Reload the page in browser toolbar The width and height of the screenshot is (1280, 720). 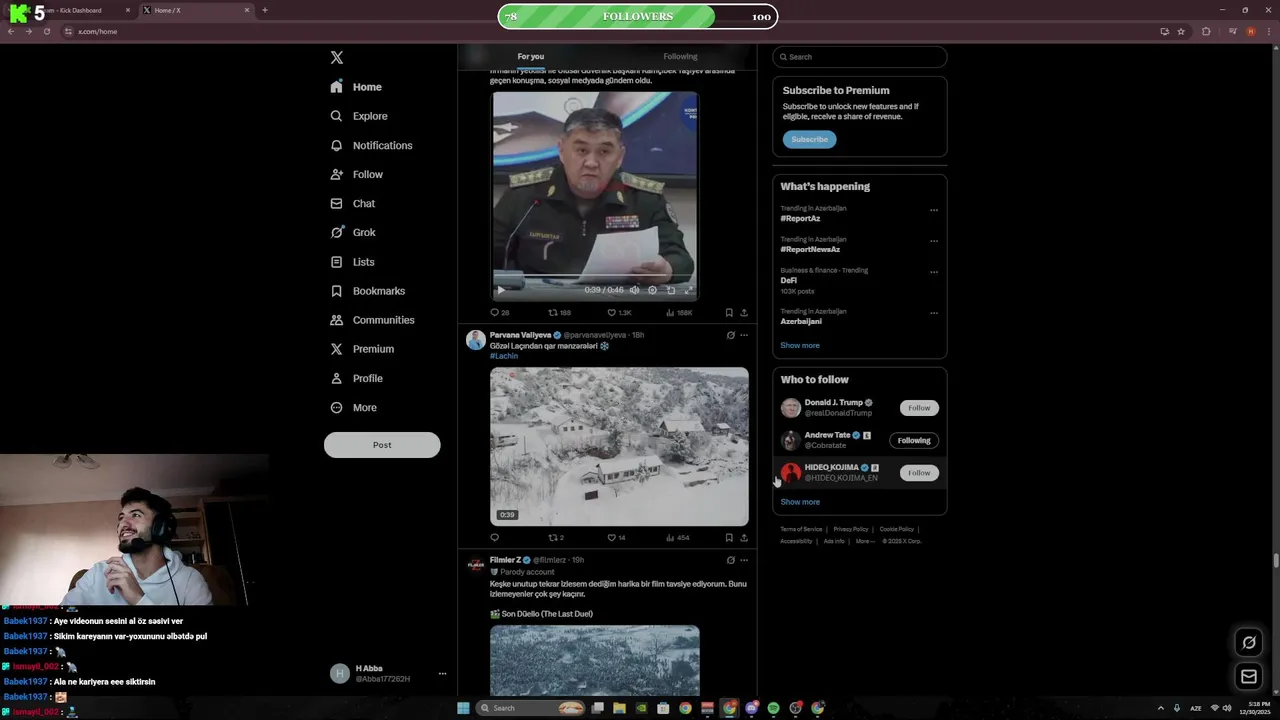(x=46, y=31)
